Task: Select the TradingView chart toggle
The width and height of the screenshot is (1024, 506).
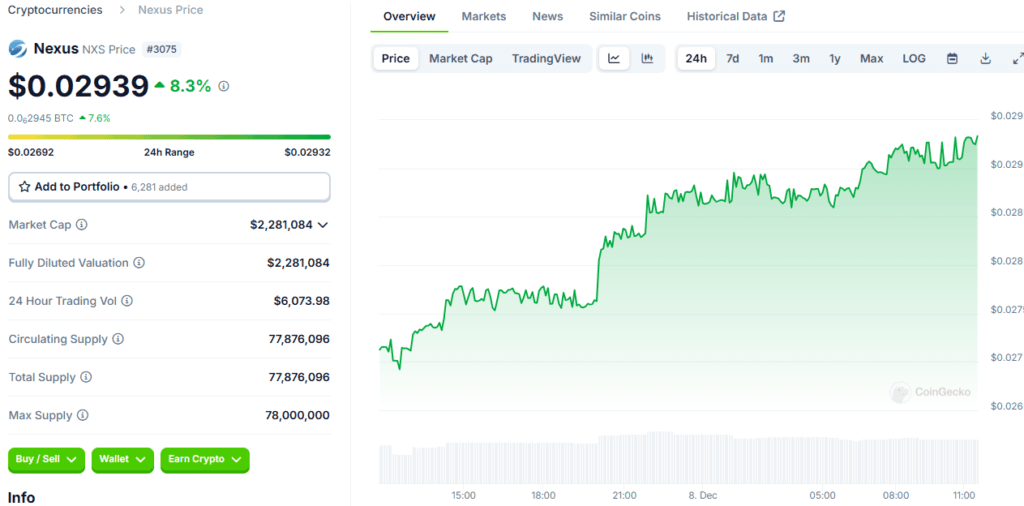Action: pyautogui.click(x=546, y=58)
